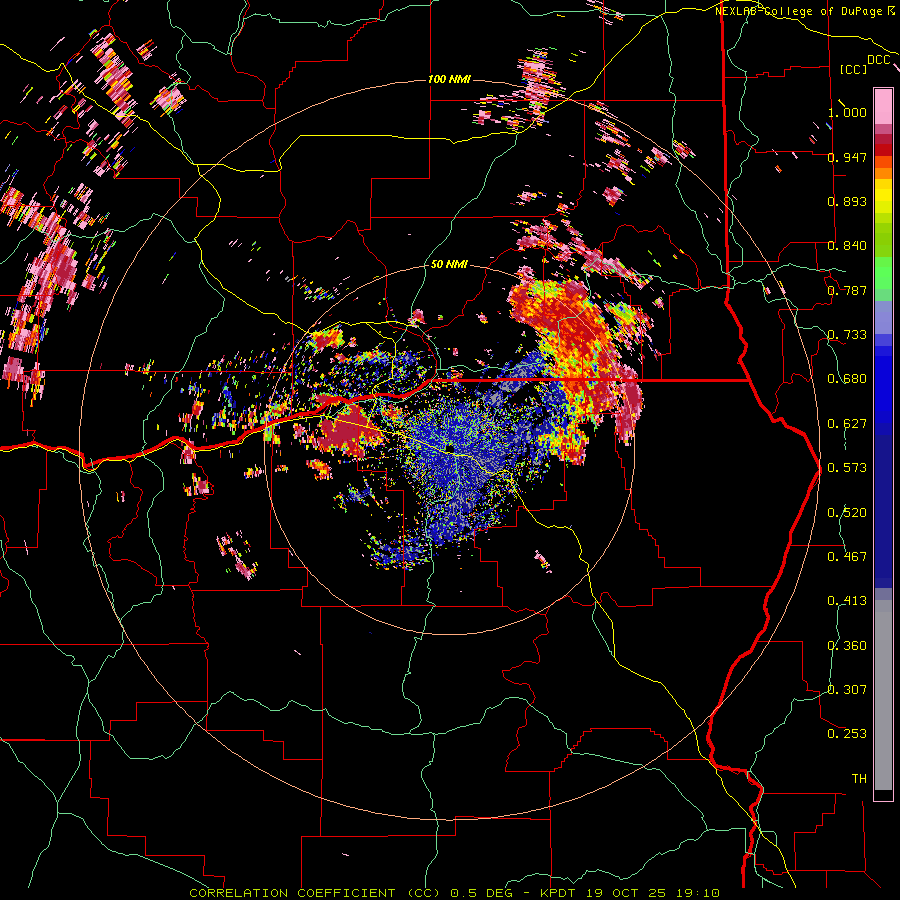This screenshot has width=900, height=900.
Task: Click the radar site marker at the rings' center
Action: pyautogui.click(x=450, y=447)
